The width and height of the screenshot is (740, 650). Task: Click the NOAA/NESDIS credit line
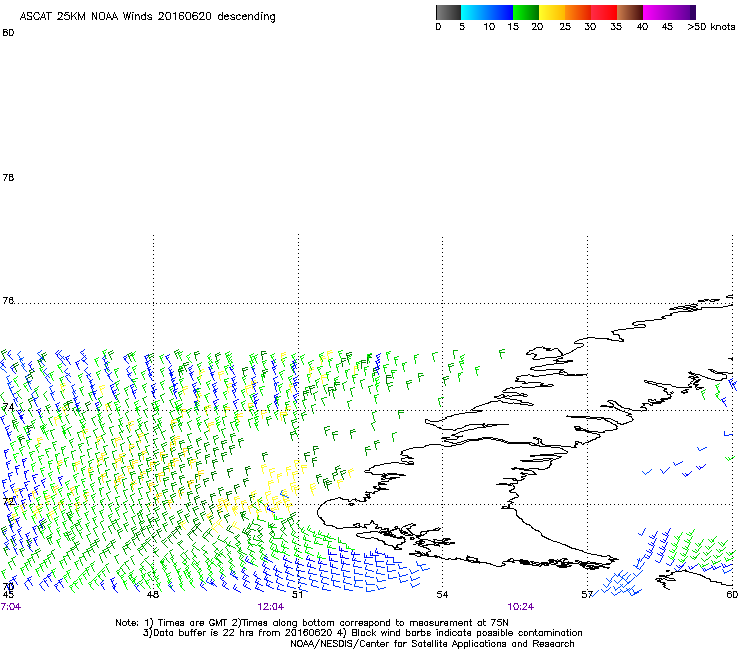point(432,644)
